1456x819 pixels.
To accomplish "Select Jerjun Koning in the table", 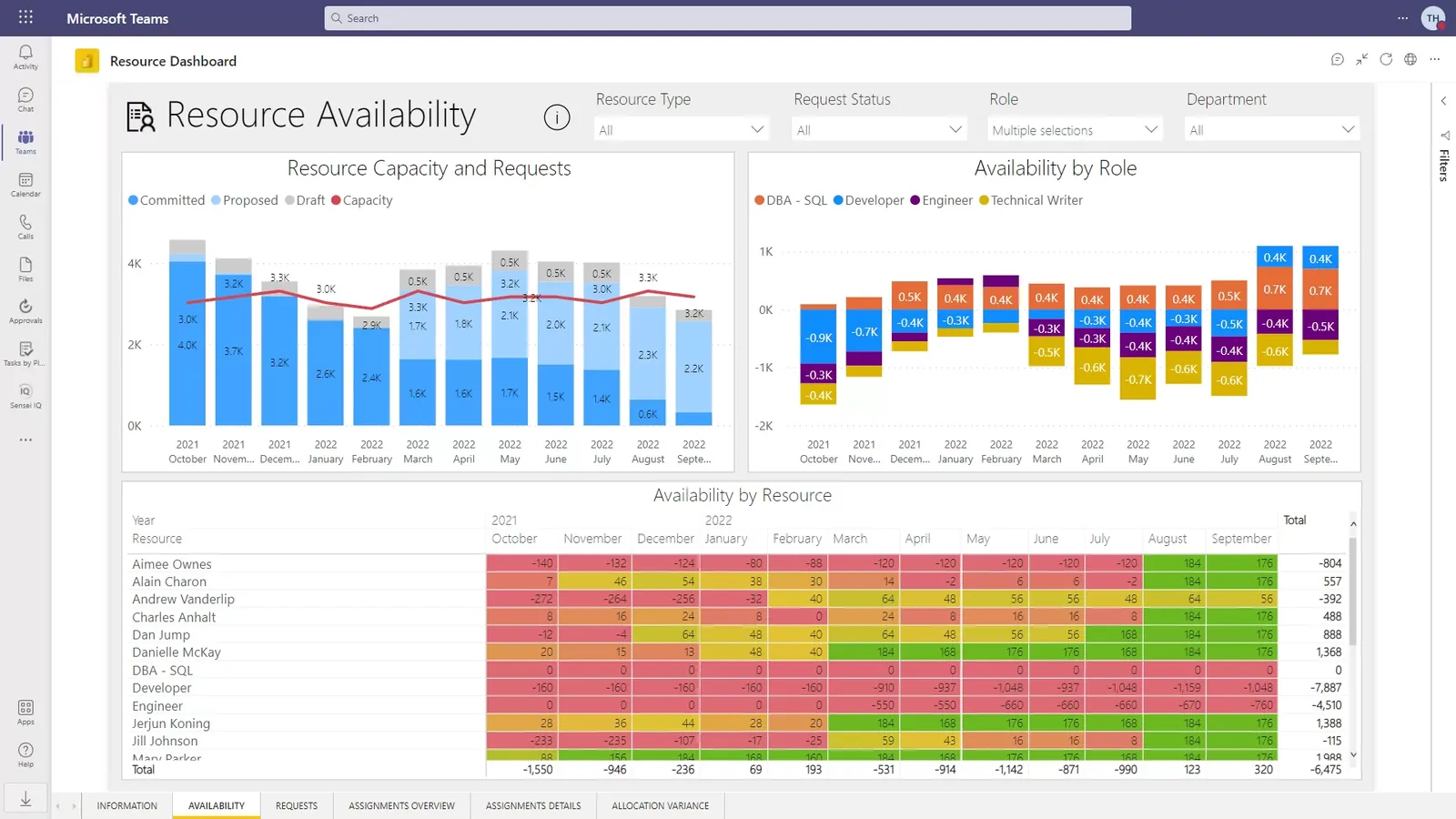I will click(x=171, y=723).
